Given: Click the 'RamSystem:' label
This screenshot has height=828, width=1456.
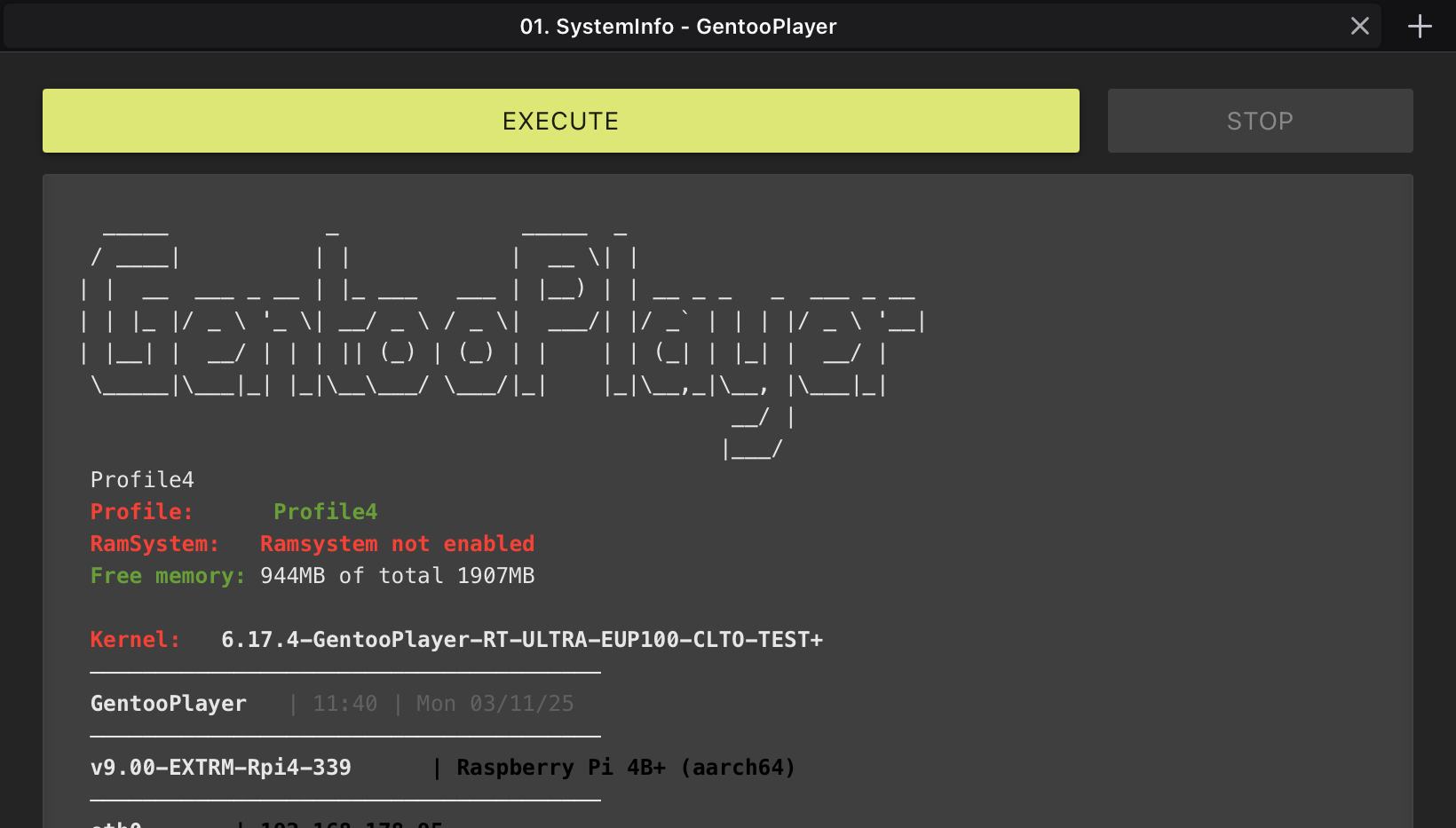Looking at the screenshot, I should click(x=154, y=544).
